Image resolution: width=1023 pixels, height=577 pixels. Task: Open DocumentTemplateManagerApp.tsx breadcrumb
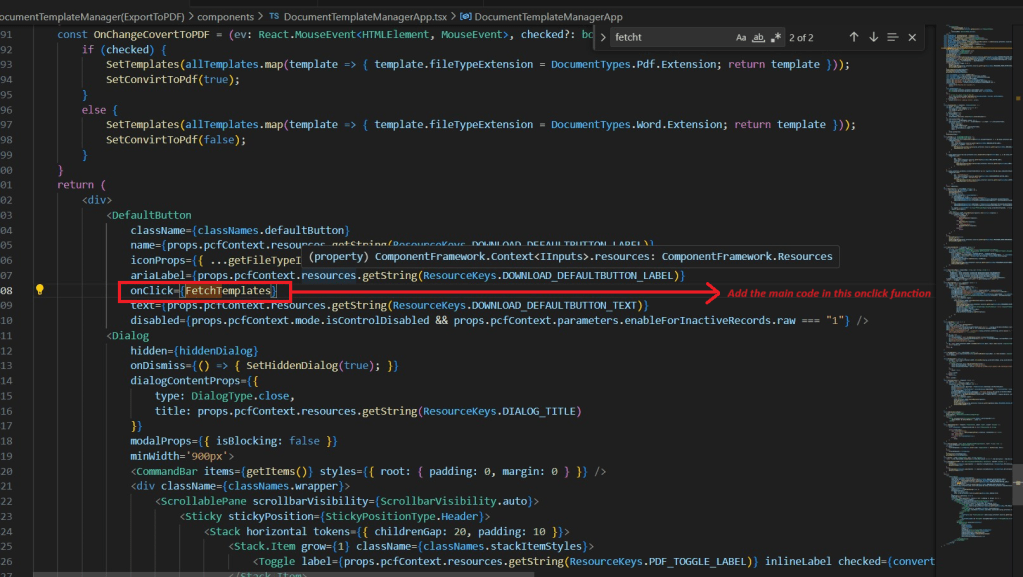pos(365,17)
